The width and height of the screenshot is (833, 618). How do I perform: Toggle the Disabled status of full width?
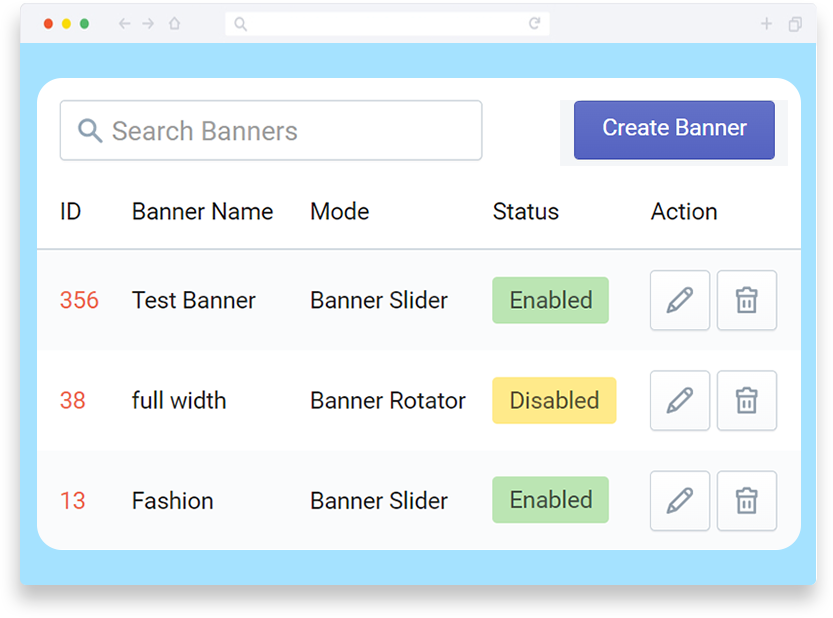554,401
